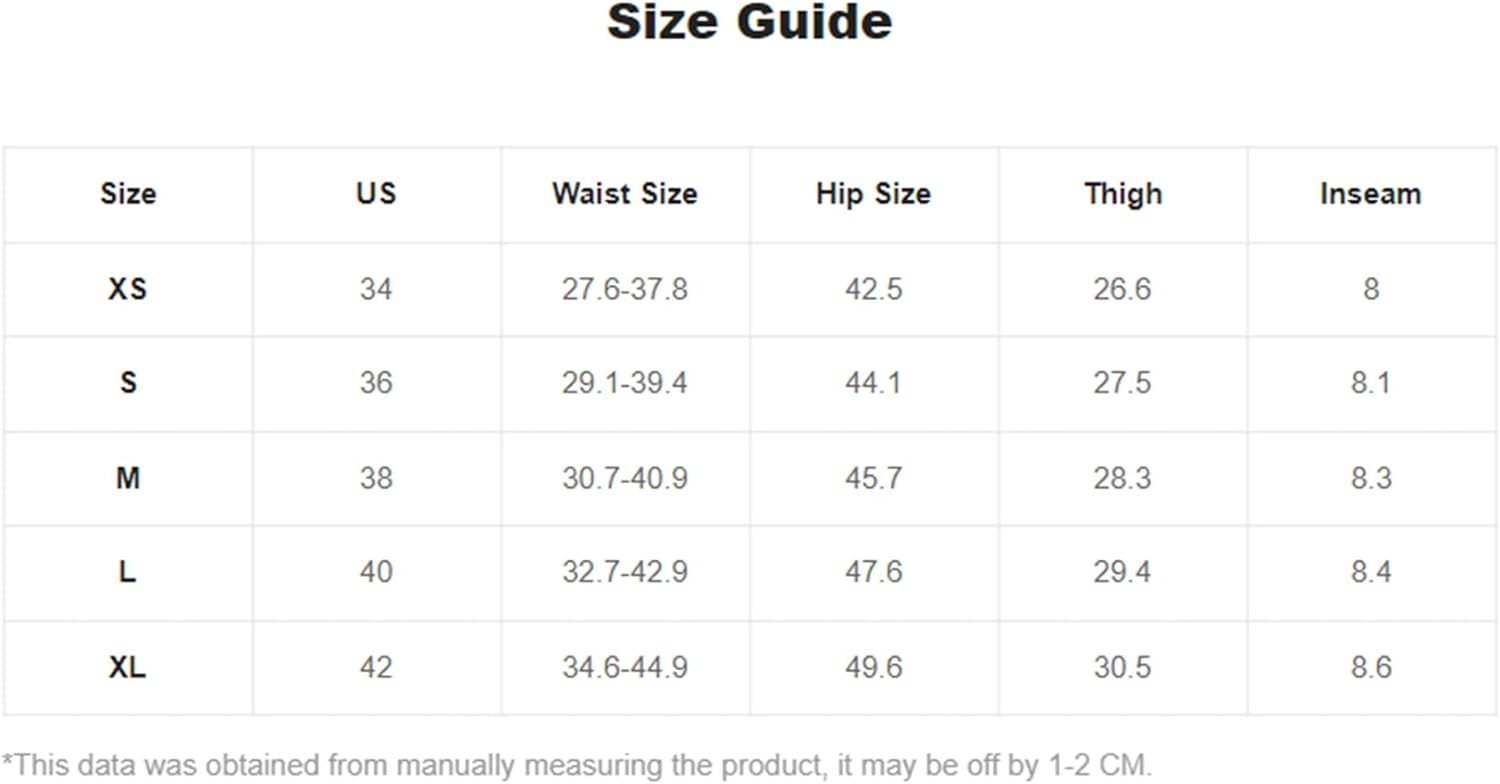Click the Size Guide heading
The width and height of the screenshot is (1500, 784).
coord(749,22)
